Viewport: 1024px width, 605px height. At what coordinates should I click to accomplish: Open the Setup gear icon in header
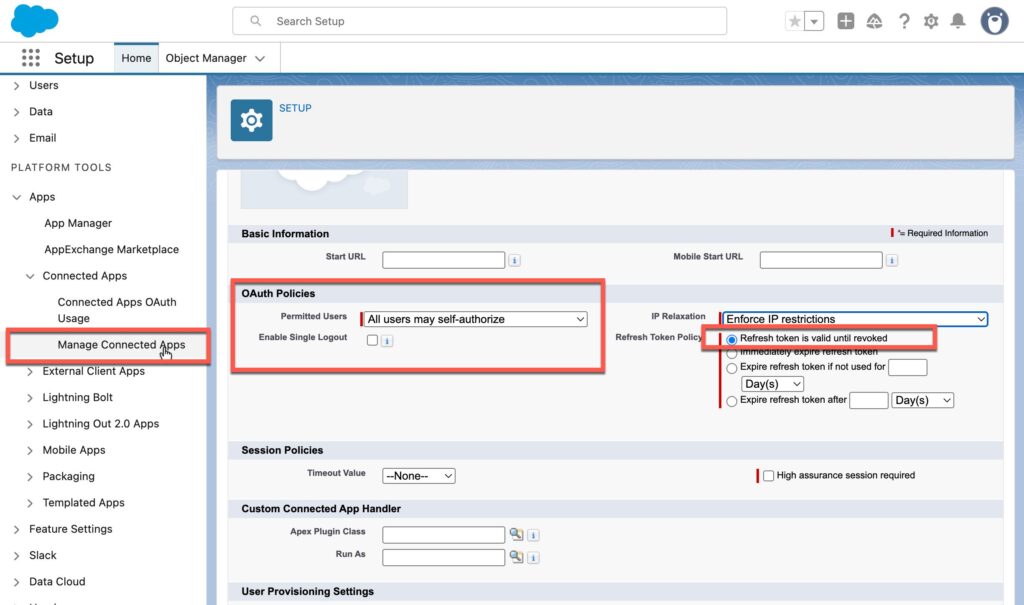pos(931,21)
